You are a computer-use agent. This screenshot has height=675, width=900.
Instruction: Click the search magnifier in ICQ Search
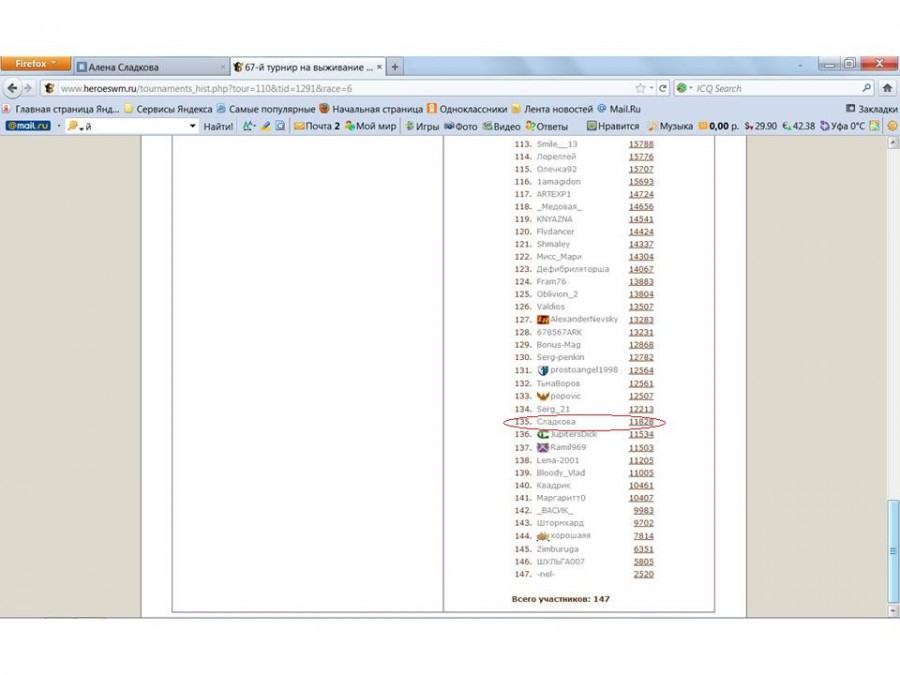[866, 88]
